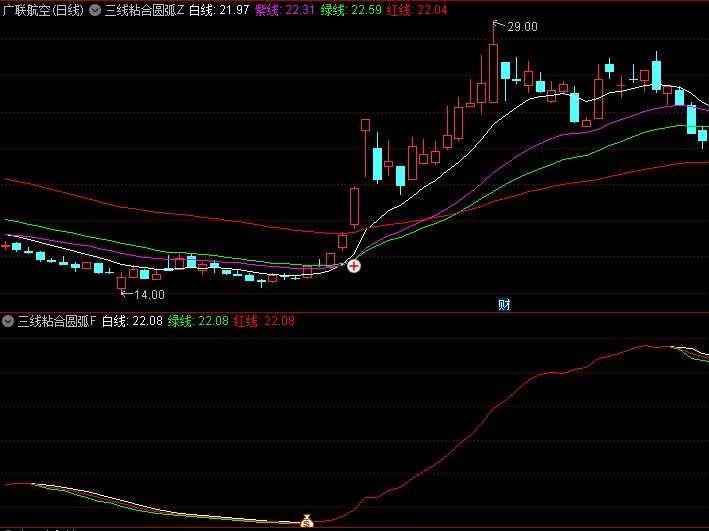The height and width of the screenshot is (531, 709).
Task: Click the 广联航空(日线) stock title
Action: [x=43, y=10]
